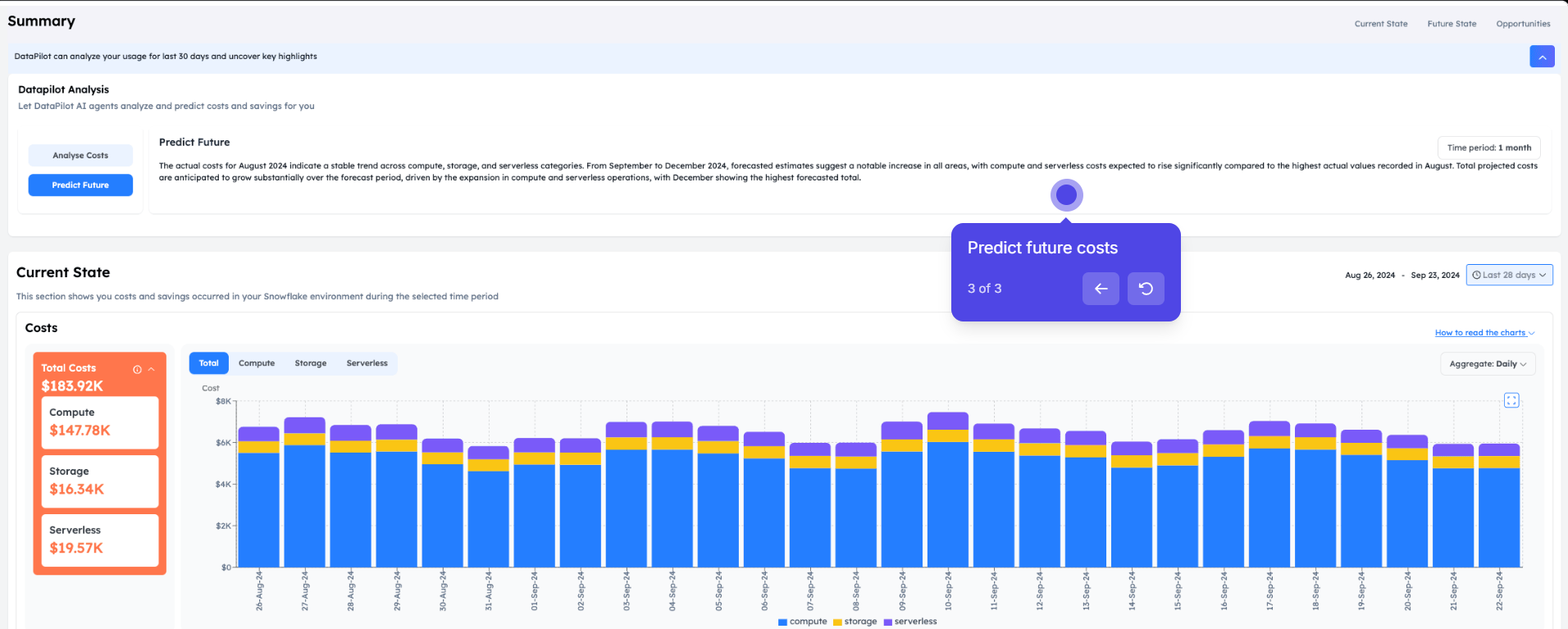Screen dimensions: 1568x629
Task: Click the Sep 23, 2024 end date
Action: 1435,276
